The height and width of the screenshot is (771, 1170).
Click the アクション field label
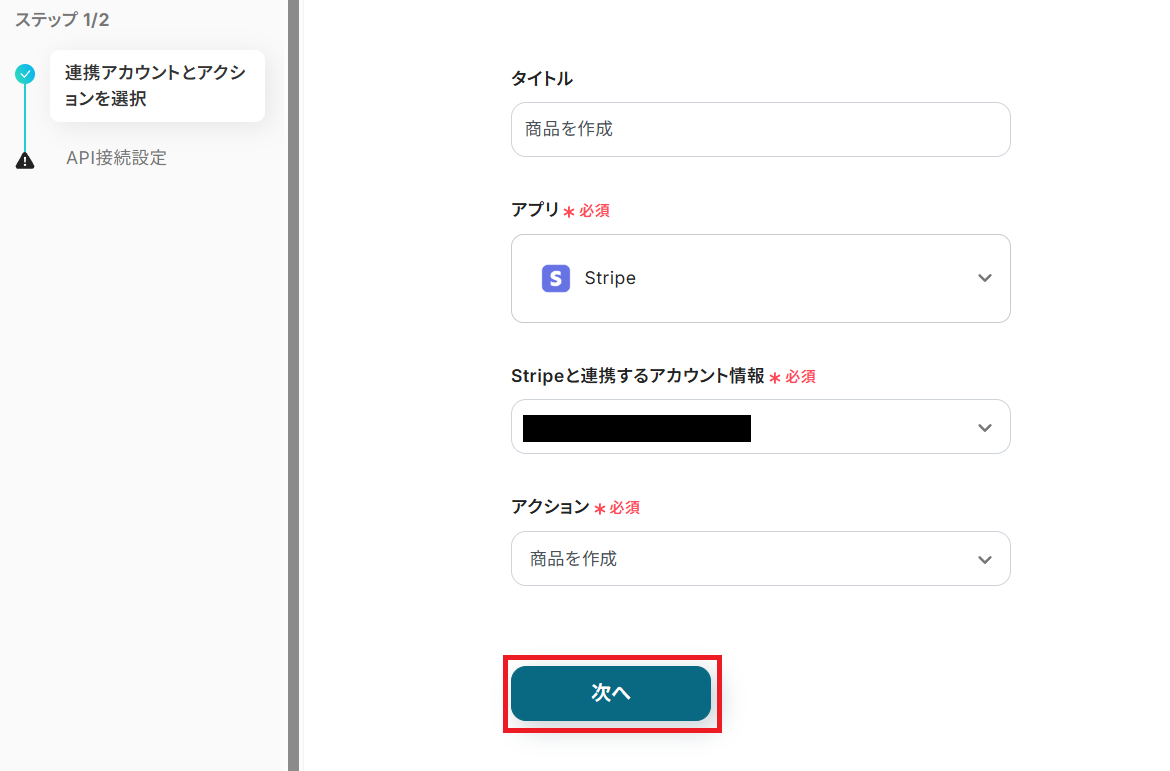click(x=550, y=507)
